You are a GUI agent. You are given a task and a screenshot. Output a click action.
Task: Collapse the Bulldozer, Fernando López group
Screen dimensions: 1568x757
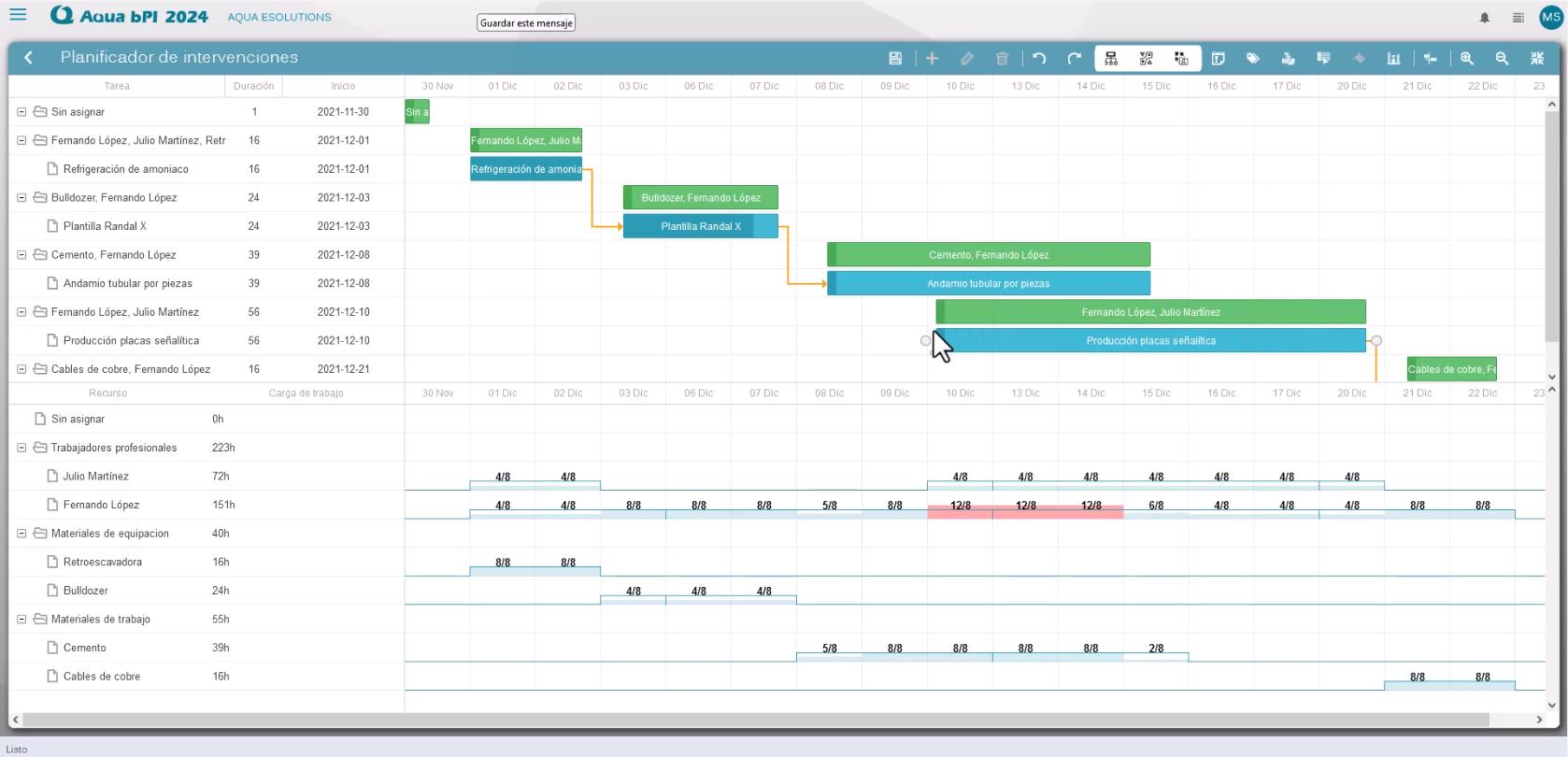point(21,197)
